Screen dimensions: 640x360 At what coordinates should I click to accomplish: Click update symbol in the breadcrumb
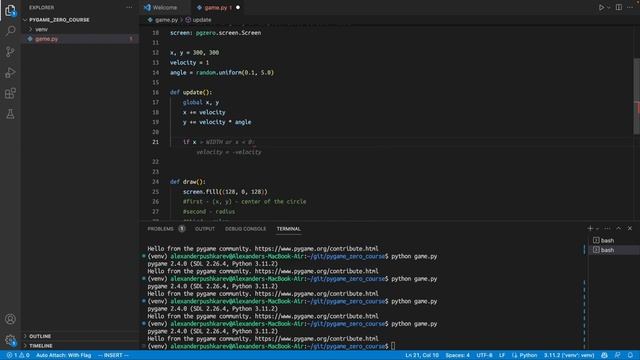[202, 20]
